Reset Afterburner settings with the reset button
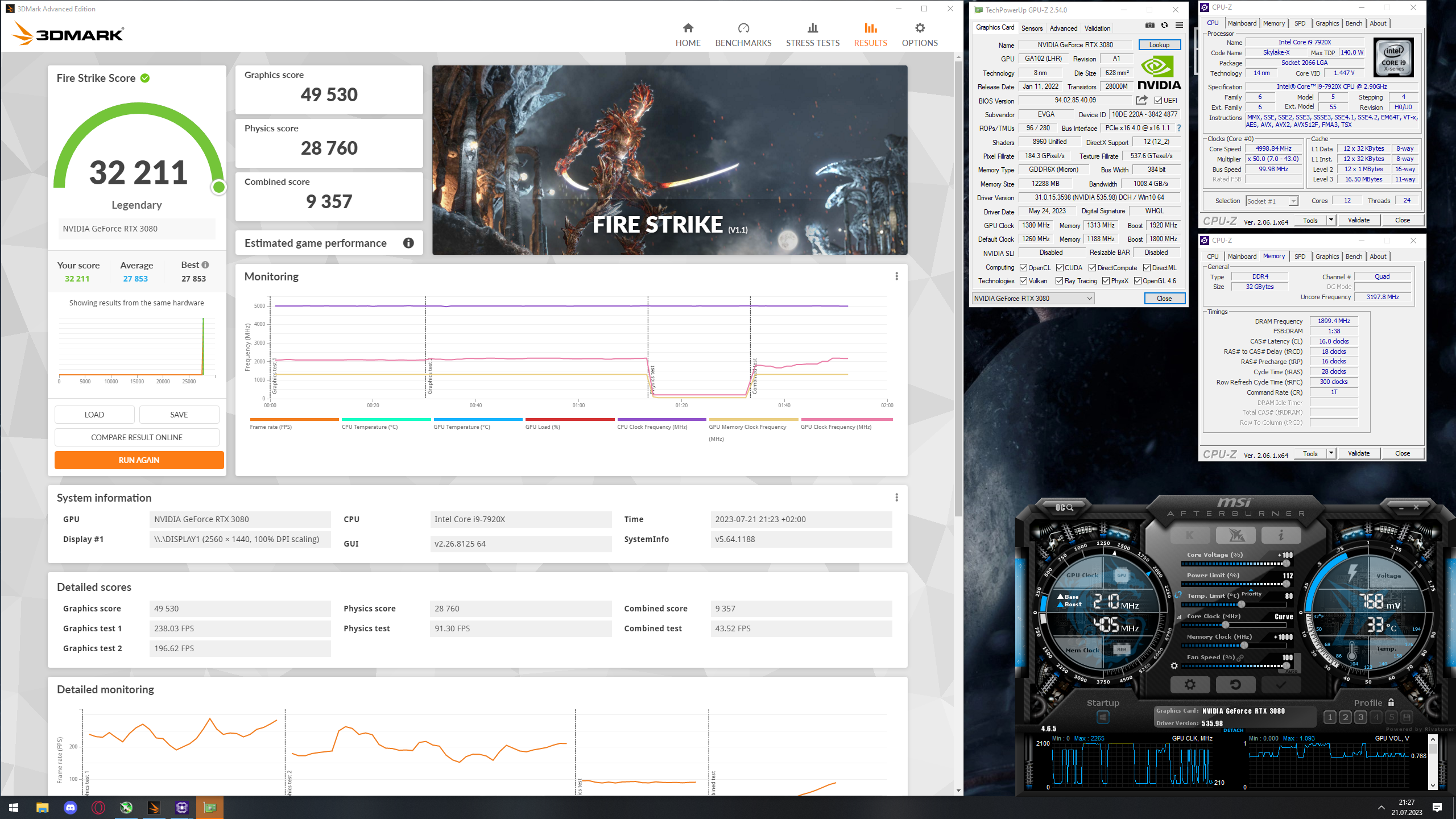The image size is (1456, 819). tap(1235, 684)
